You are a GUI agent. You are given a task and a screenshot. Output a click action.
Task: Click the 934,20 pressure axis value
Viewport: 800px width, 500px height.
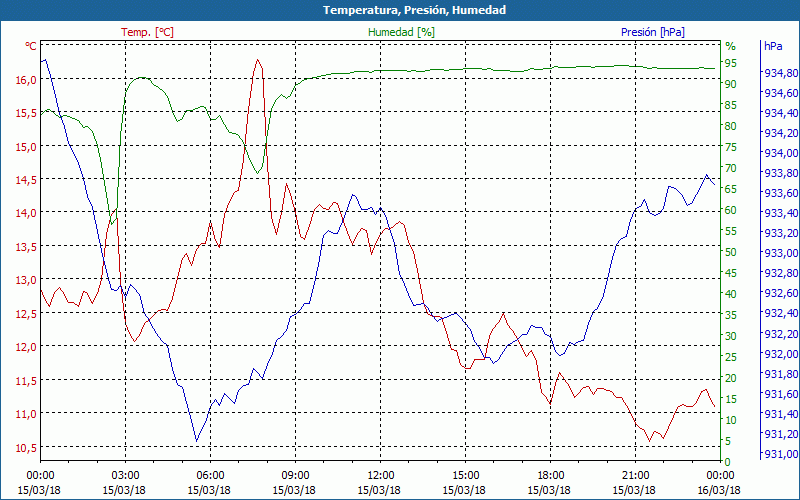pos(781,133)
